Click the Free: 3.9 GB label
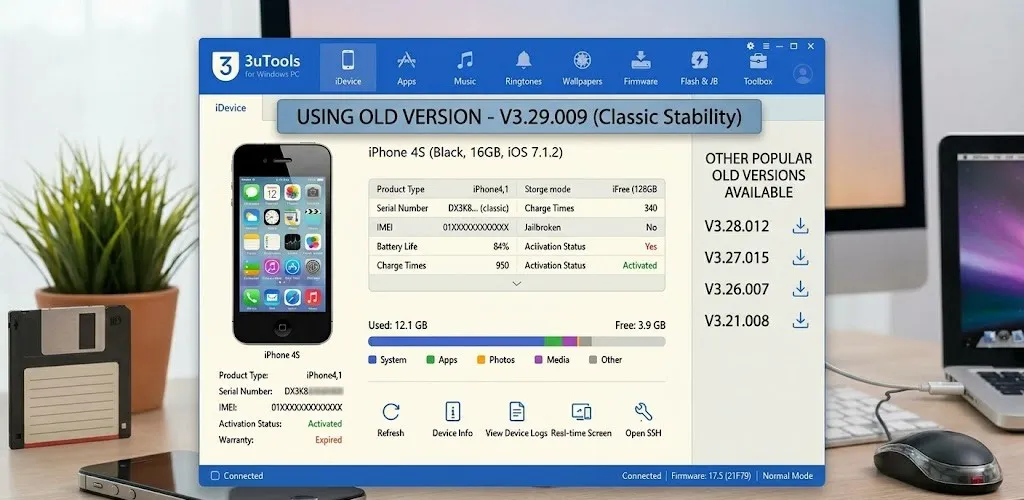This screenshot has height=500, width=1024. point(640,325)
